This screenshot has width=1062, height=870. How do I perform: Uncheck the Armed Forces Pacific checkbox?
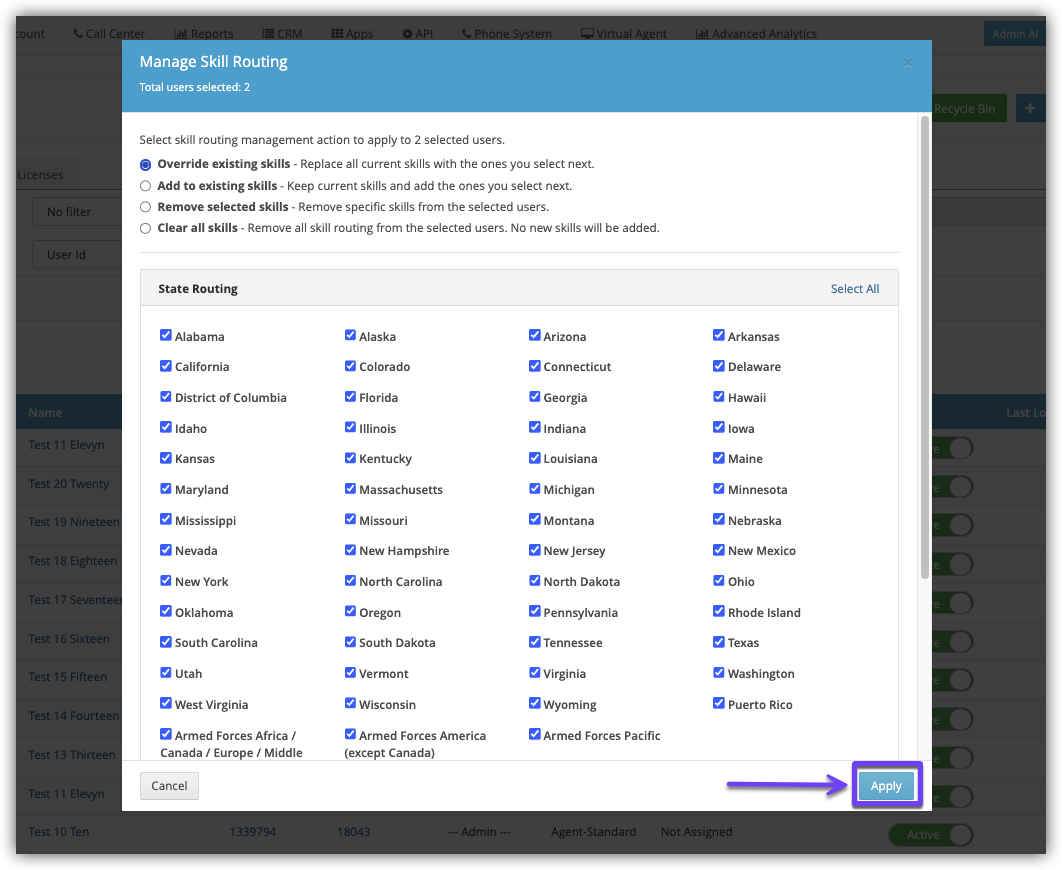click(534, 734)
